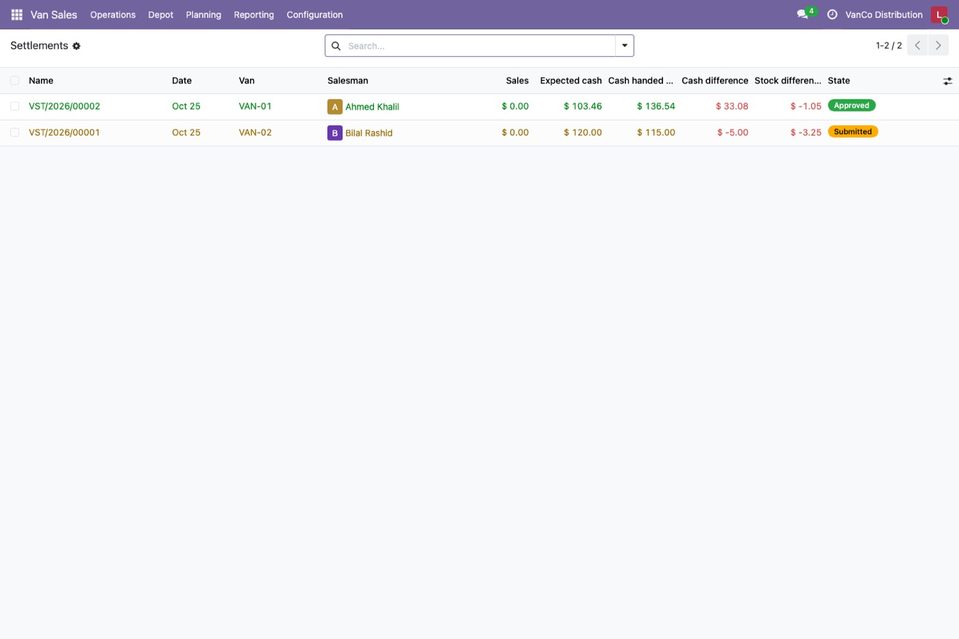Image resolution: width=959 pixels, height=639 pixels.
Task: Open the optional columns adjust icon
Action: tap(947, 81)
